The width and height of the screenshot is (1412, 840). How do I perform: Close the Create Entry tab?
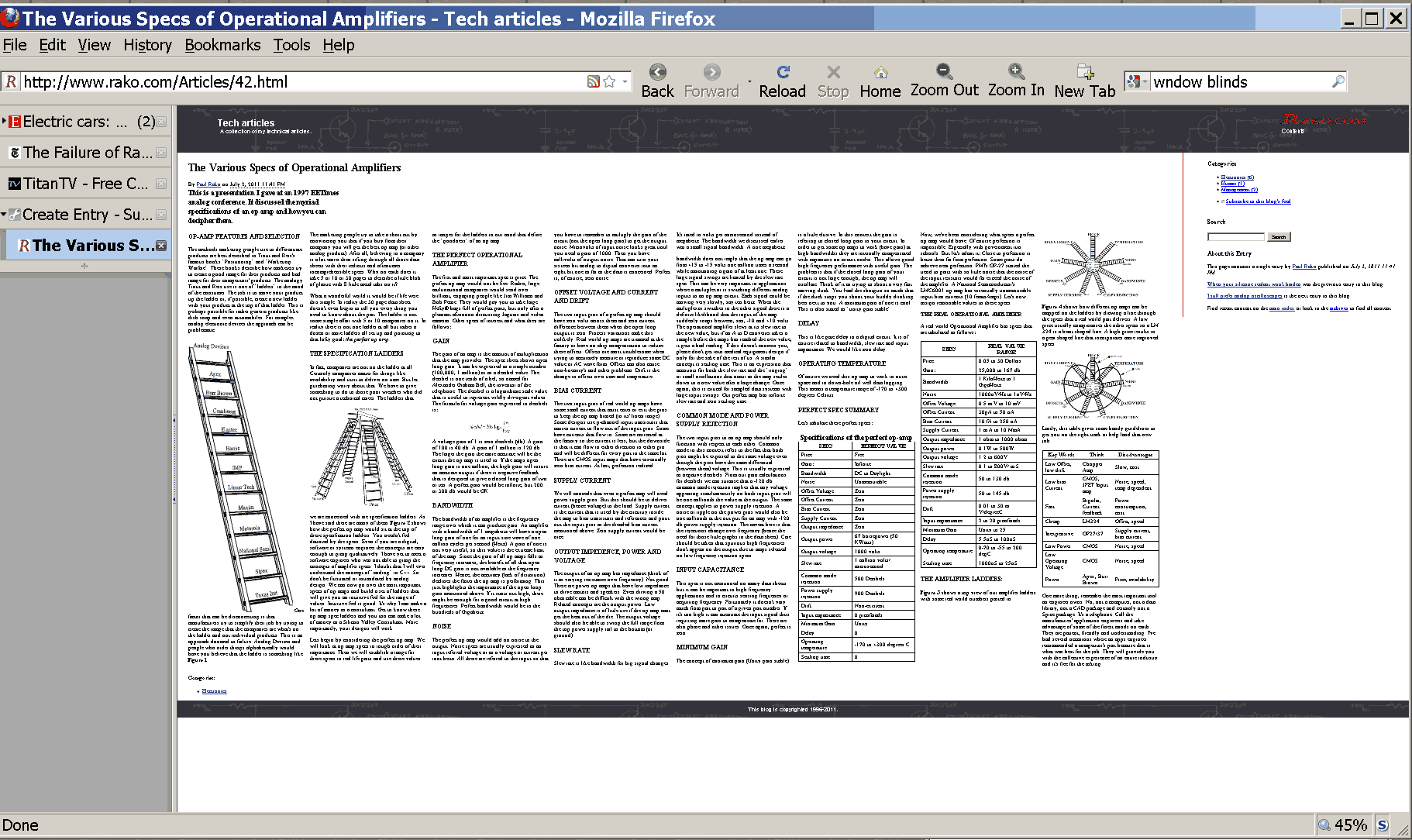[161, 215]
